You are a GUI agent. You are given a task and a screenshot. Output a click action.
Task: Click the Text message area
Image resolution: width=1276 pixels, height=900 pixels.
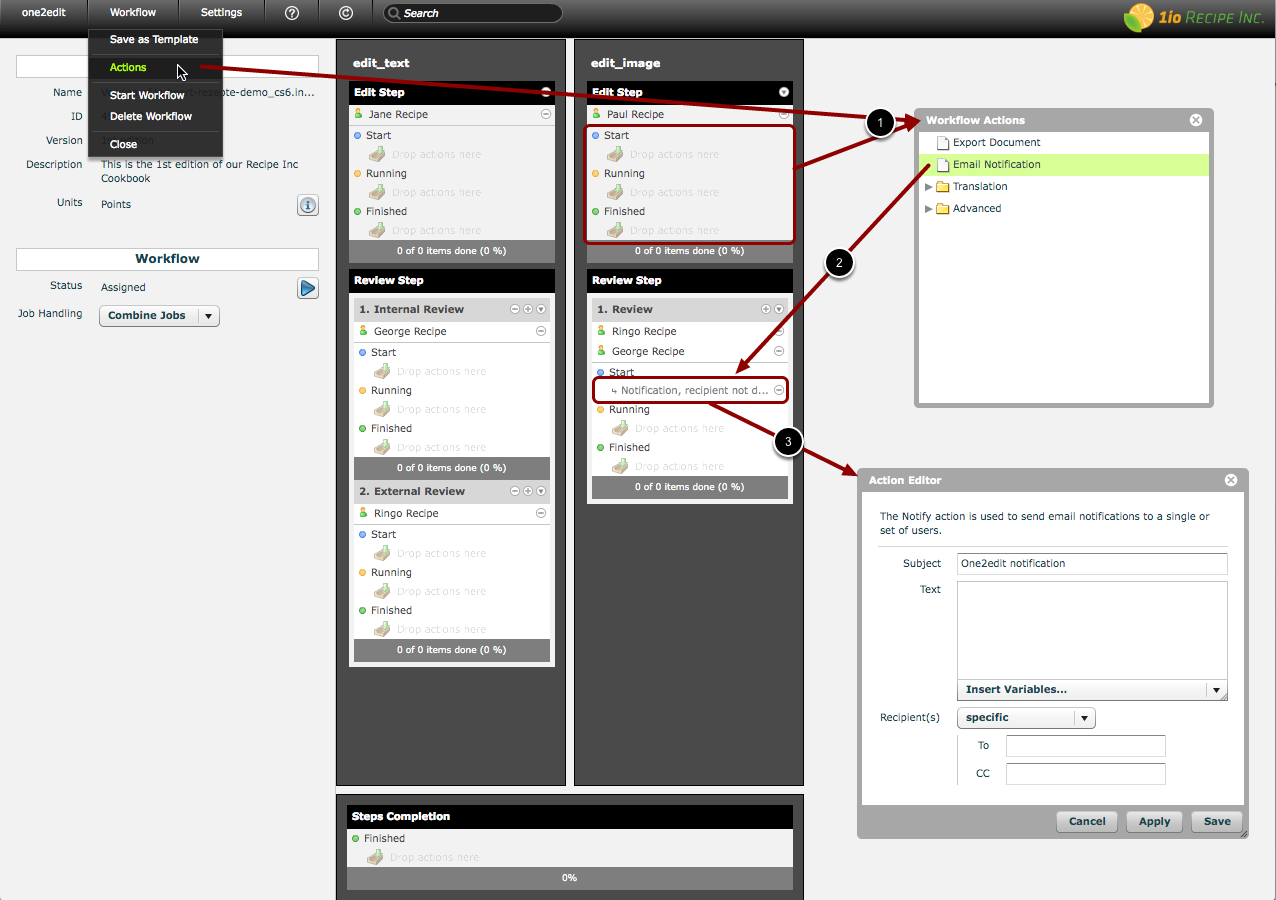[1092, 631]
